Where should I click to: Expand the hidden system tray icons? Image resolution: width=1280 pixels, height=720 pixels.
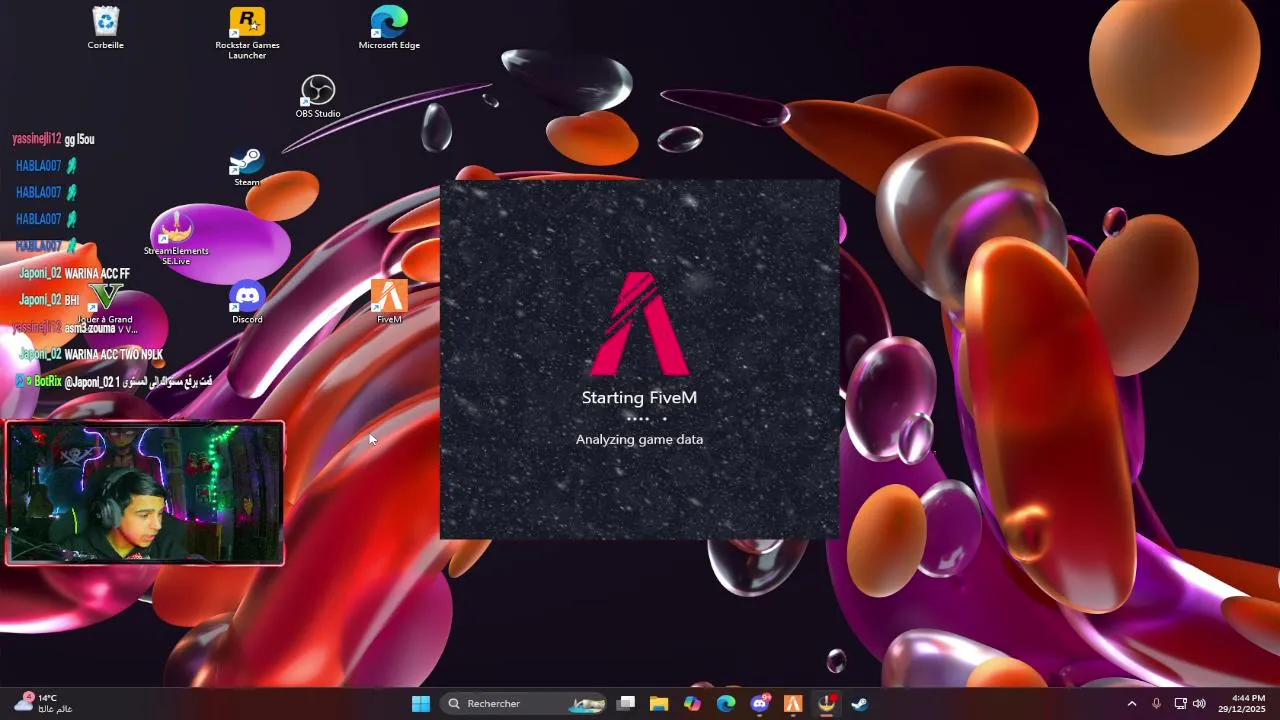tap(1132, 704)
